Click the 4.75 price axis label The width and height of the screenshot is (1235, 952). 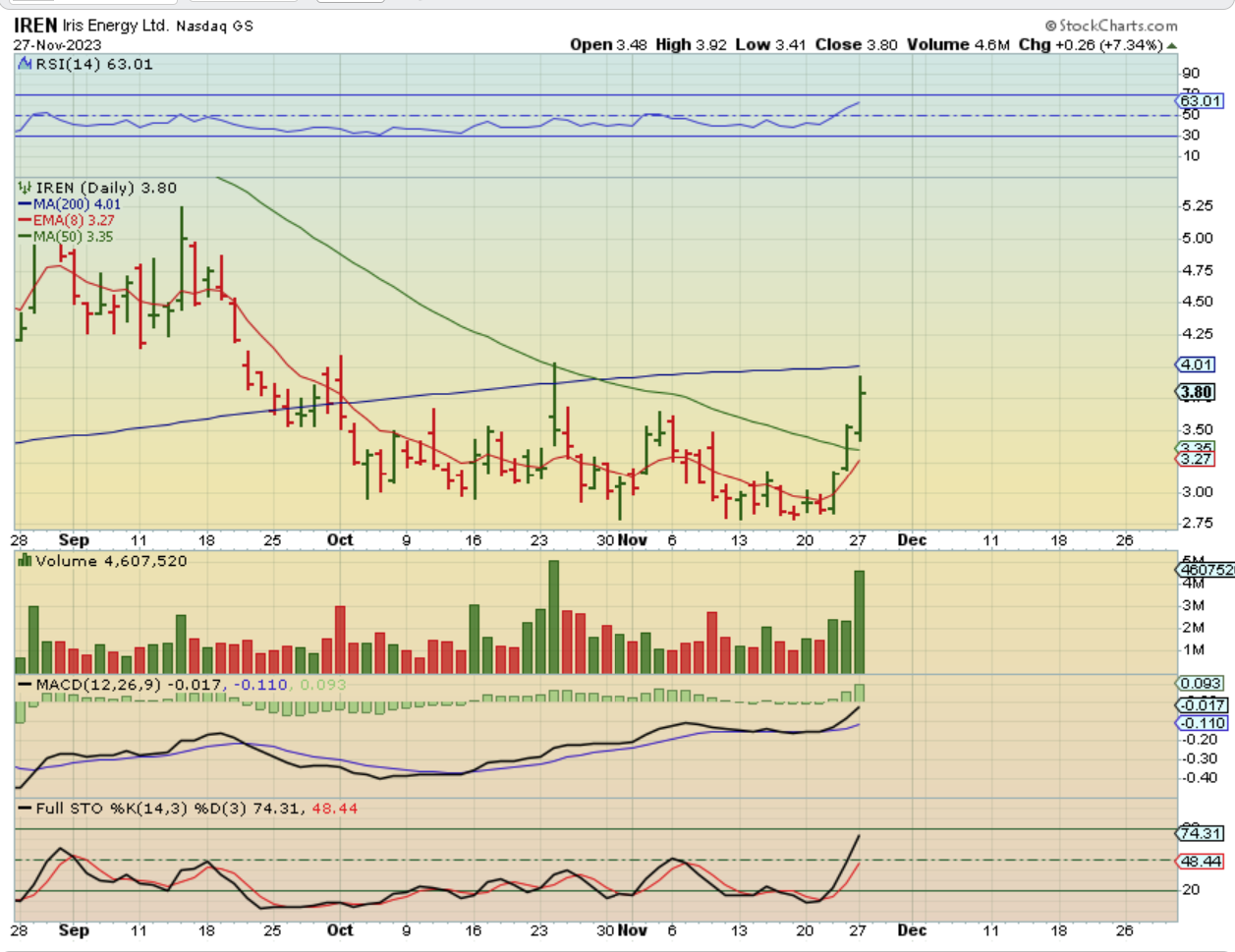(1198, 270)
